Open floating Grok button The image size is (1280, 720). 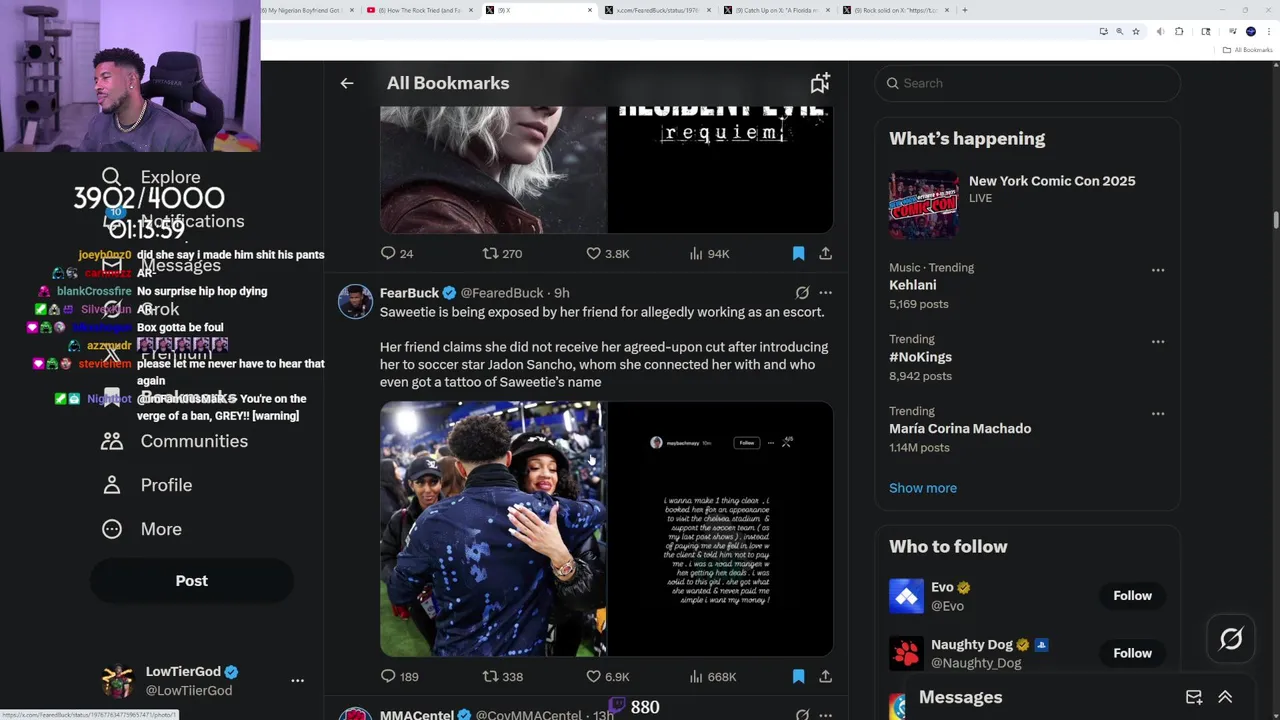(x=1231, y=638)
